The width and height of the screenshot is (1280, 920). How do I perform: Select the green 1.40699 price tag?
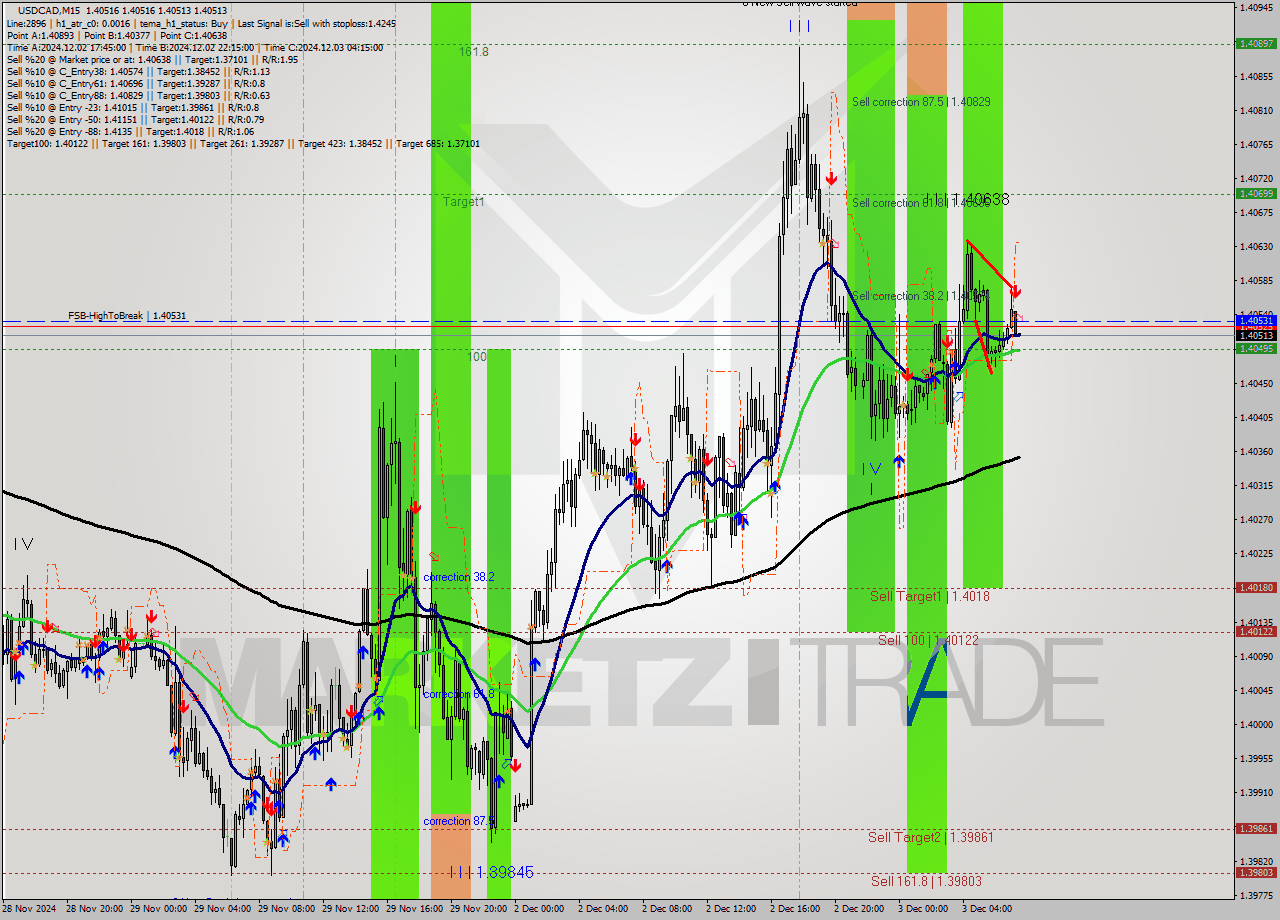coord(1256,193)
